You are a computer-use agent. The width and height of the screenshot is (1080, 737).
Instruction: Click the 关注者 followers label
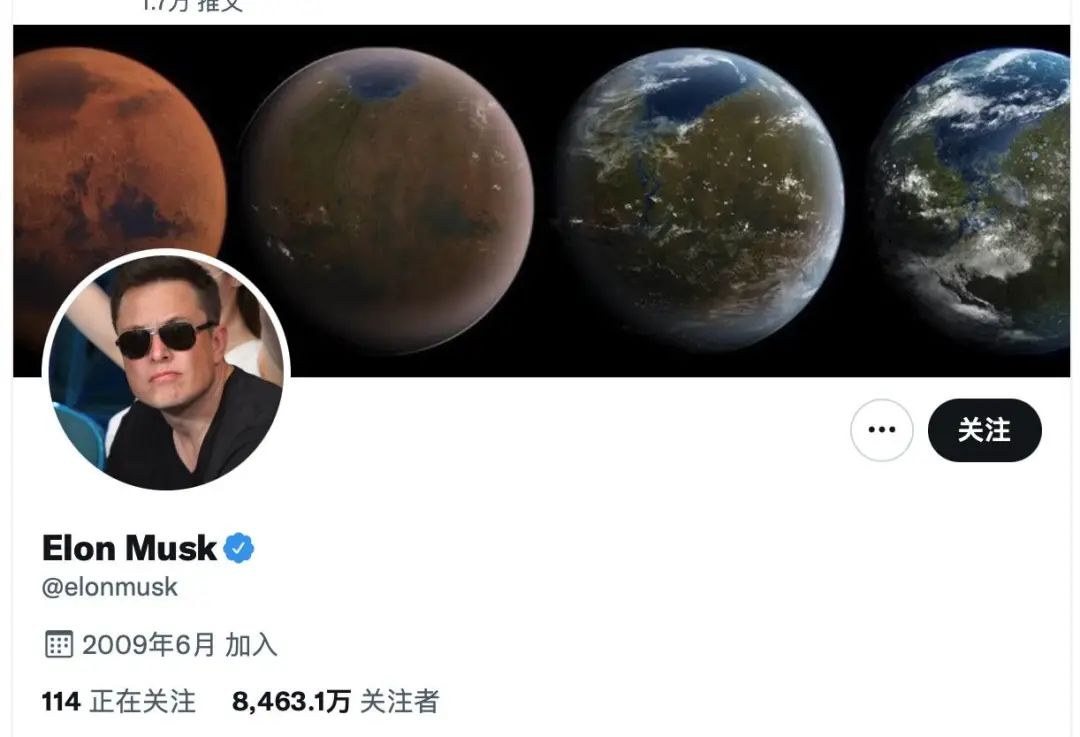tap(399, 701)
